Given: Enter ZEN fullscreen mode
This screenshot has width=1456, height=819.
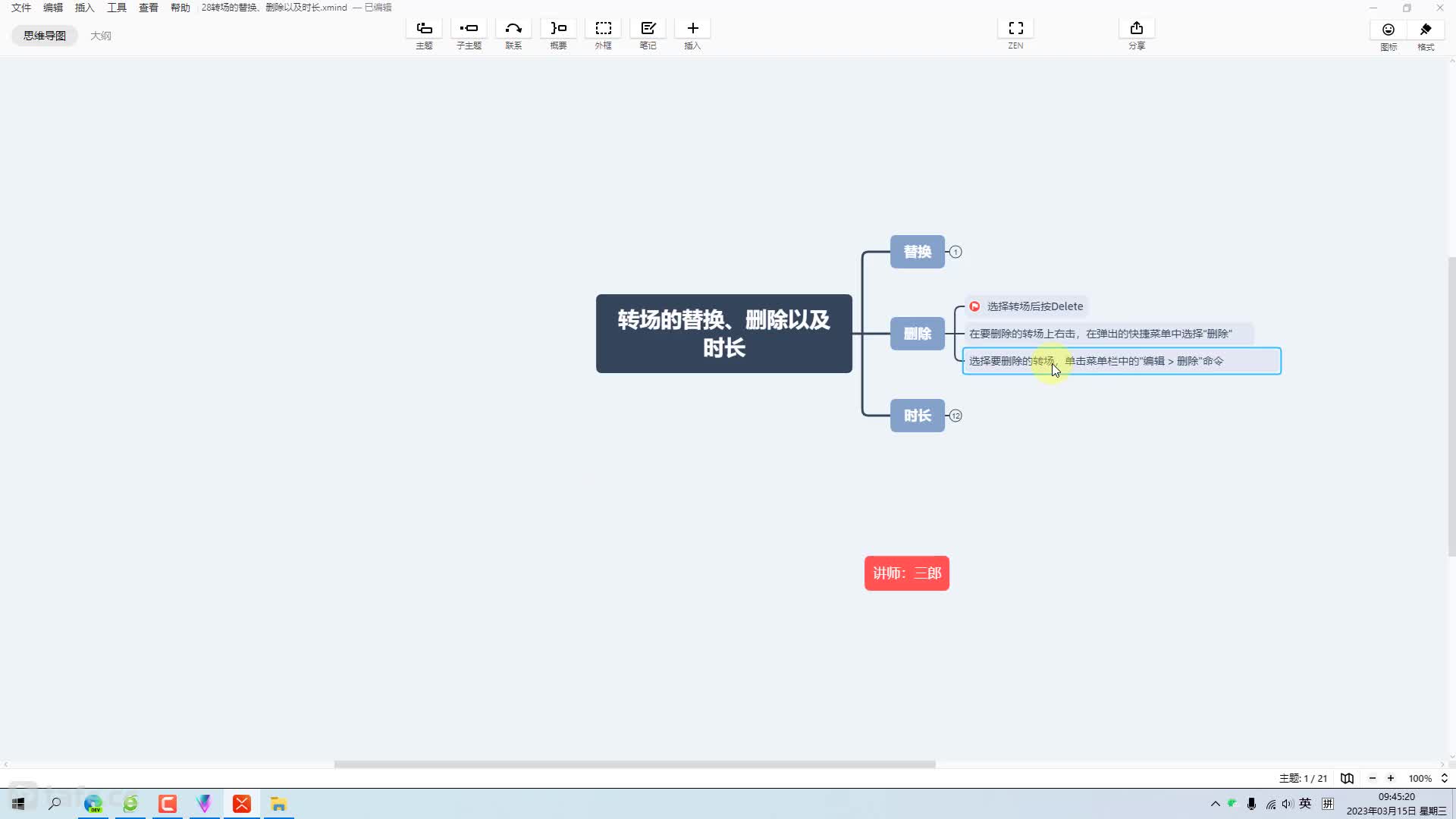Looking at the screenshot, I should [1015, 29].
